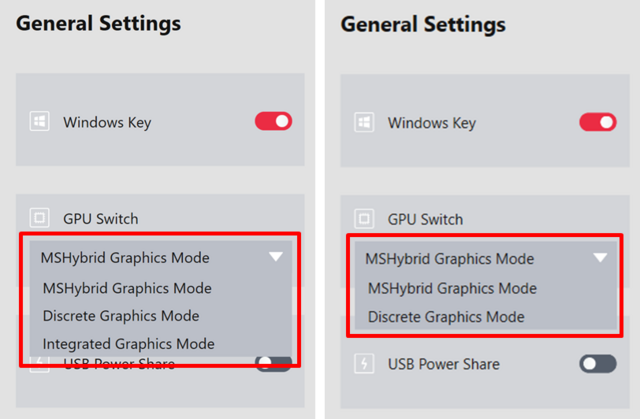Pick the MSHybrid Graphics Mode option in the left list

(x=127, y=288)
